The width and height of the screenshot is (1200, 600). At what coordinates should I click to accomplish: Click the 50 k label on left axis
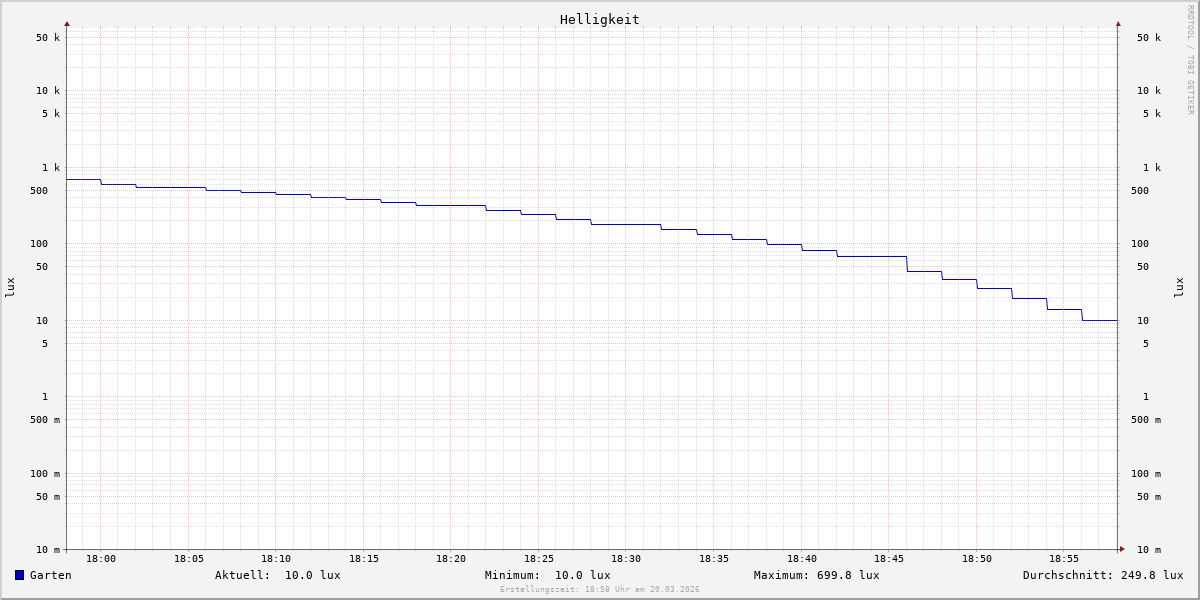pyautogui.click(x=48, y=38)
